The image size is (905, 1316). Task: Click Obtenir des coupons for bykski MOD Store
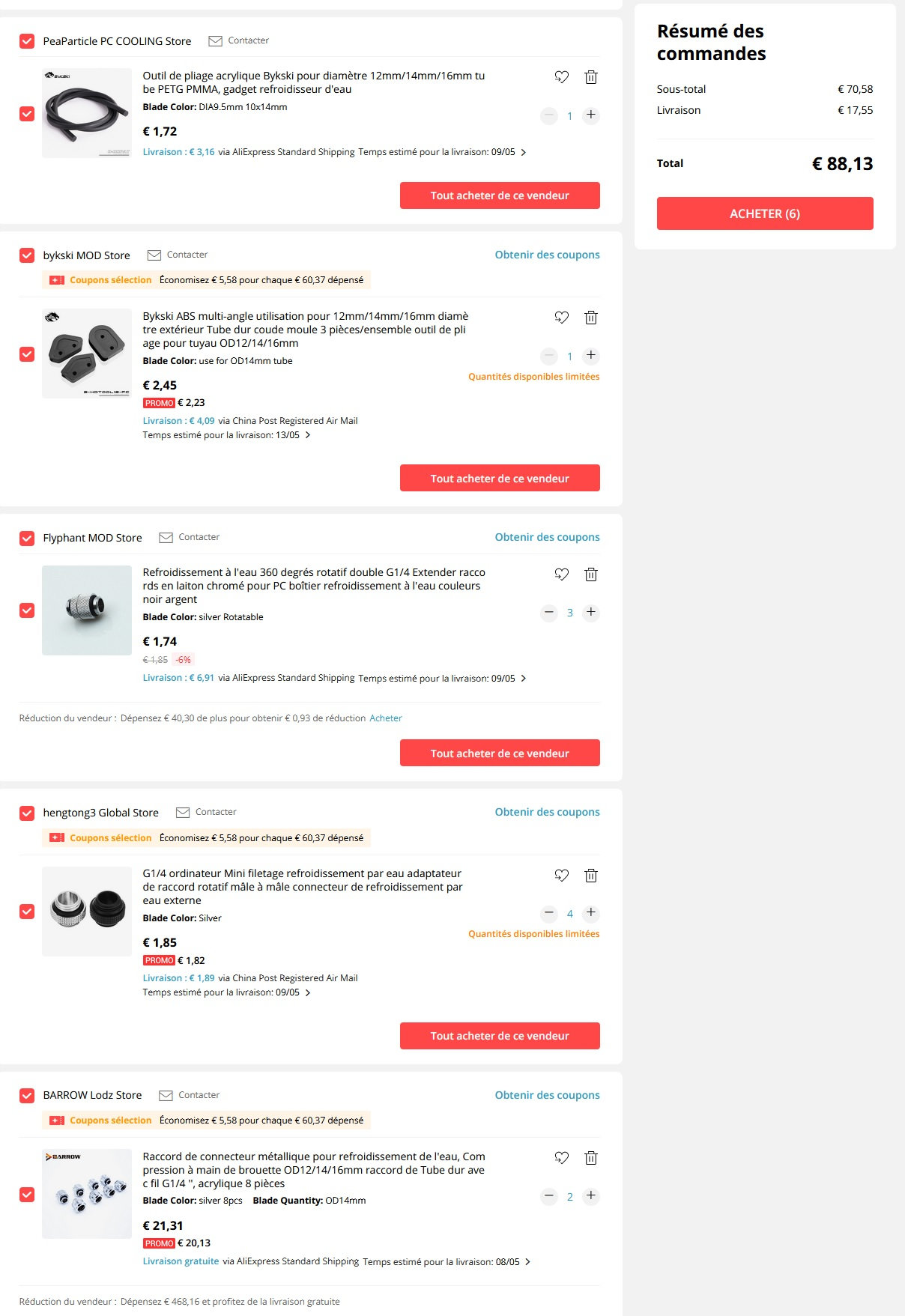547,255
